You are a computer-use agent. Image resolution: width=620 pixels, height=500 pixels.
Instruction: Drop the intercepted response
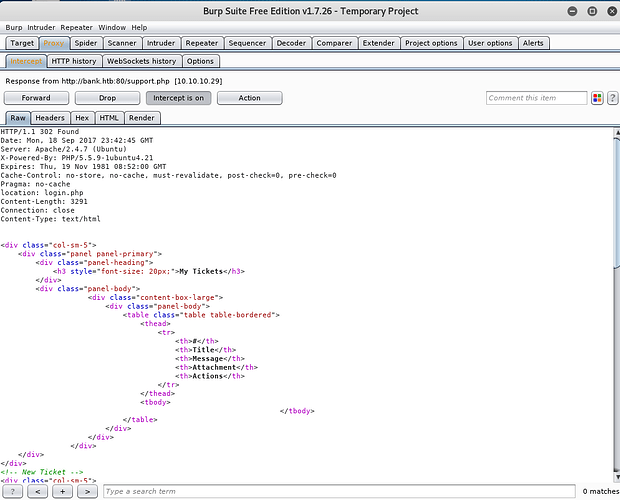click(107, 98)
